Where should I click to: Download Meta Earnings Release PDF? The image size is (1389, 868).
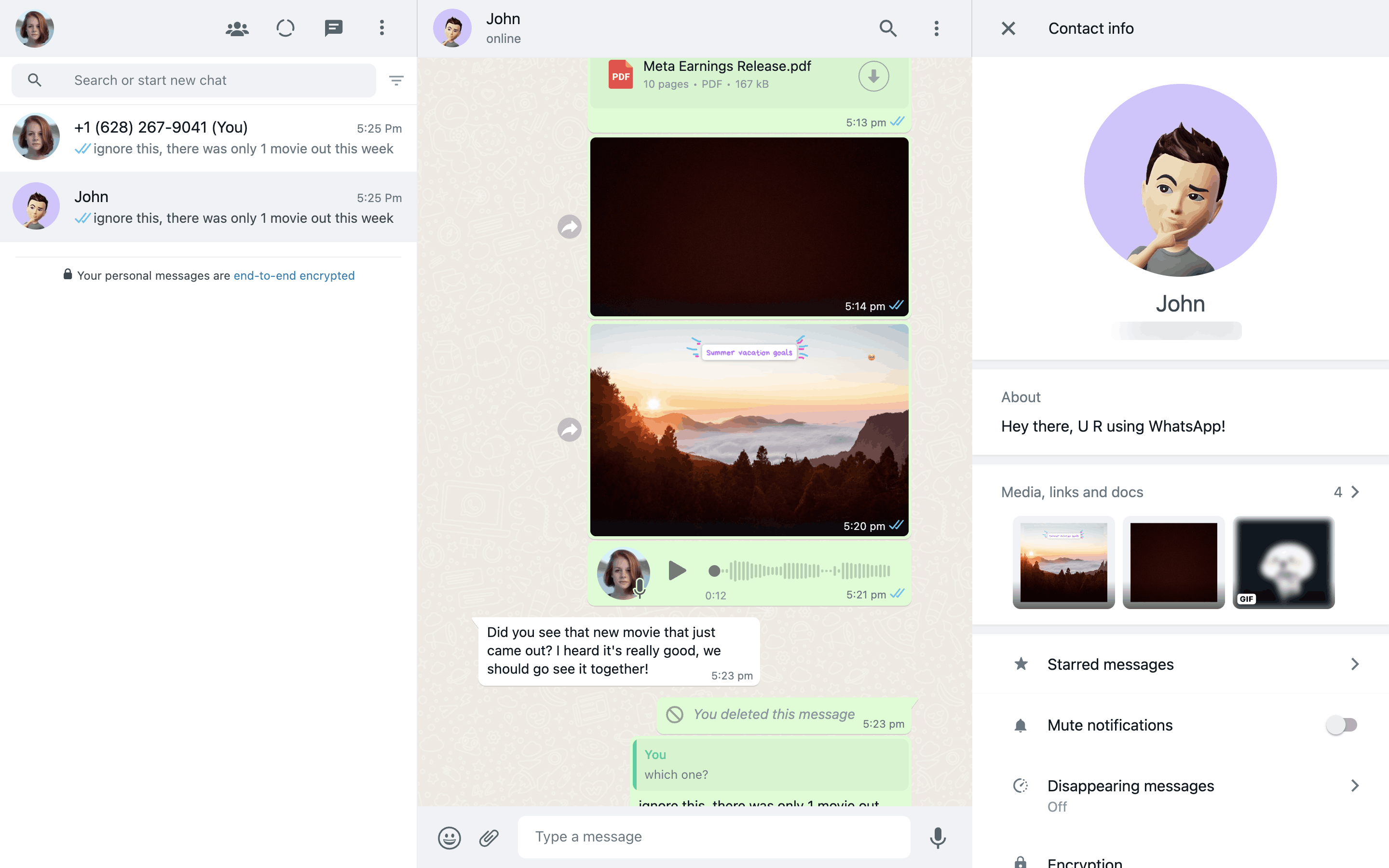click(873, 76)
